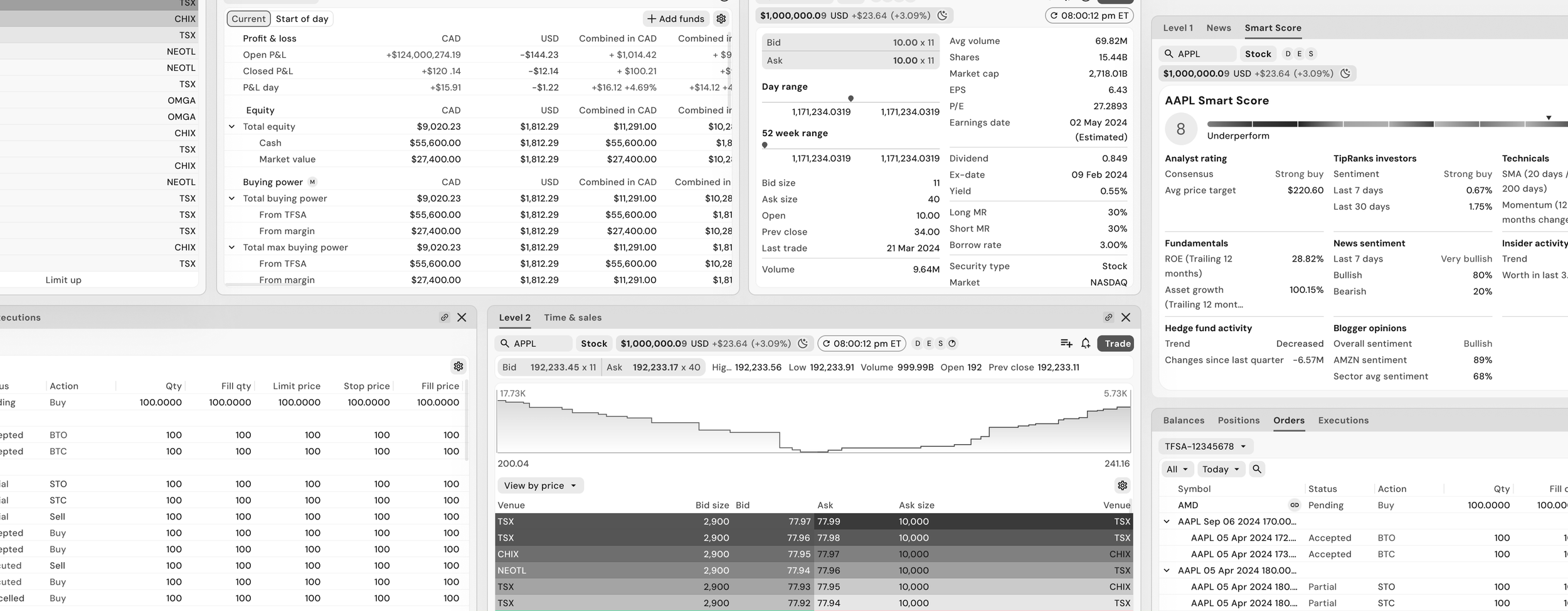
Task: Click the APPL symbol field in Smart Score
Action: click(1197, 54)
